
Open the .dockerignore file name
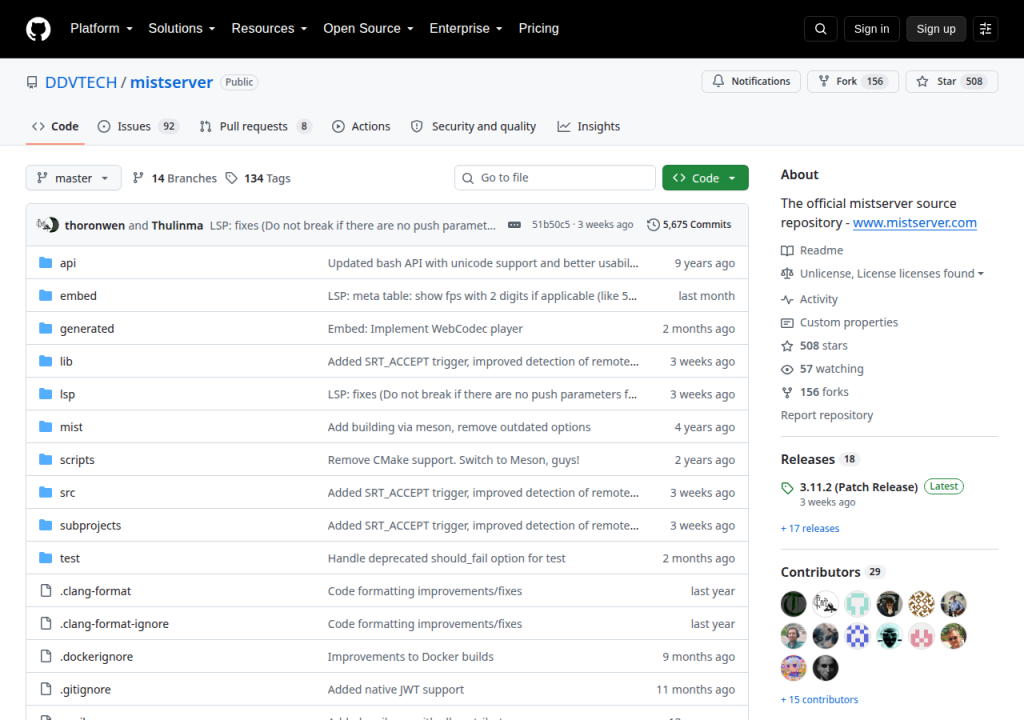tap(96, 657)
